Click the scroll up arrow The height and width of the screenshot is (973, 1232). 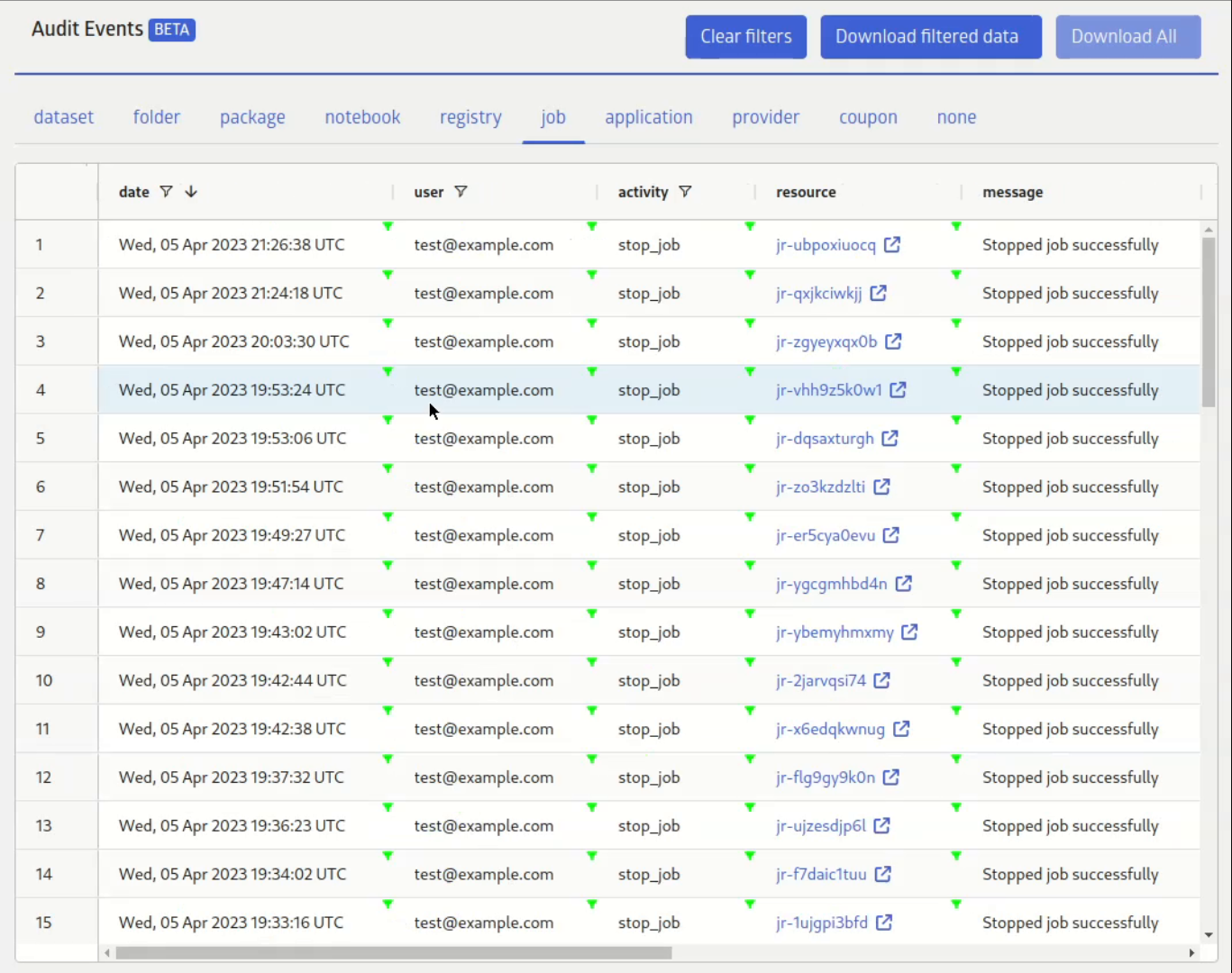(x=1209, y=230)
